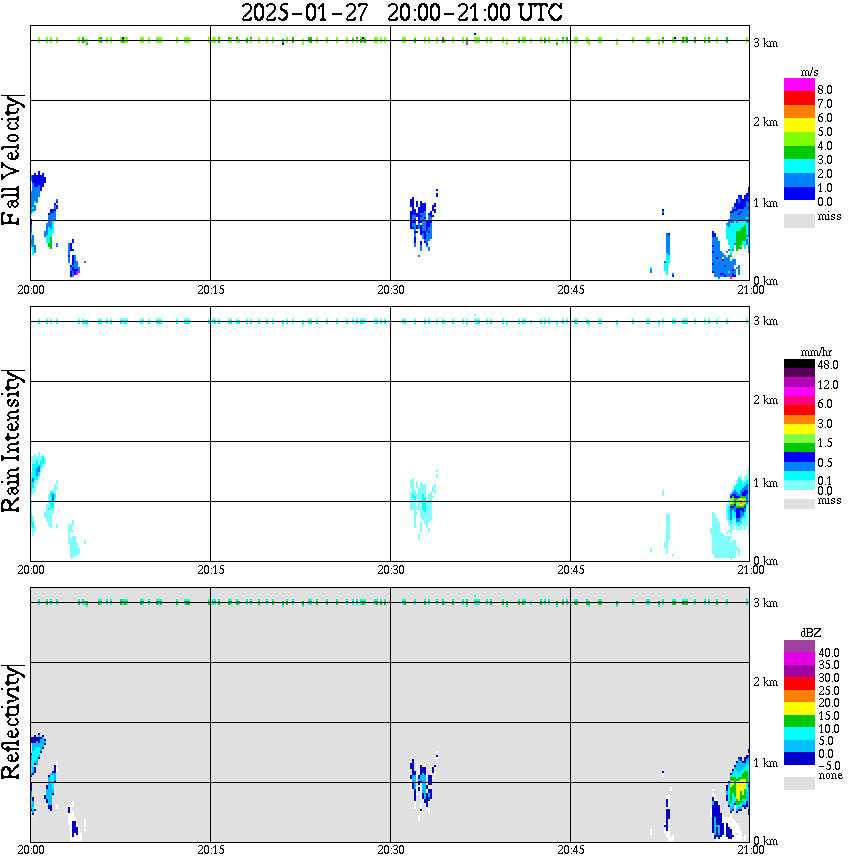The height and width of the screenshot is (868, 850).
Task: Click the '3 km' label beside Rain Intensity panel
Action: point(765,322)
